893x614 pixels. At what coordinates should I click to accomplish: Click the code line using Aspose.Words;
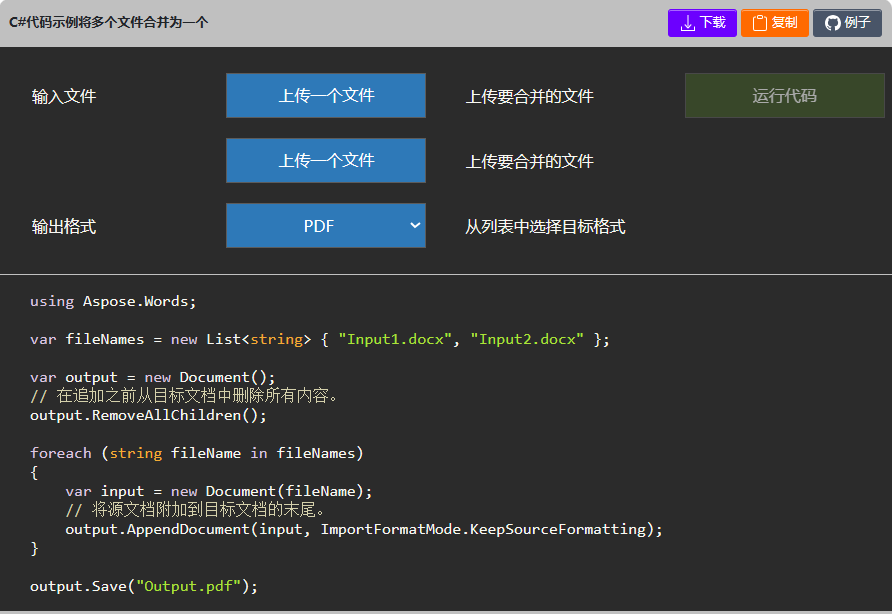[113, 301]
